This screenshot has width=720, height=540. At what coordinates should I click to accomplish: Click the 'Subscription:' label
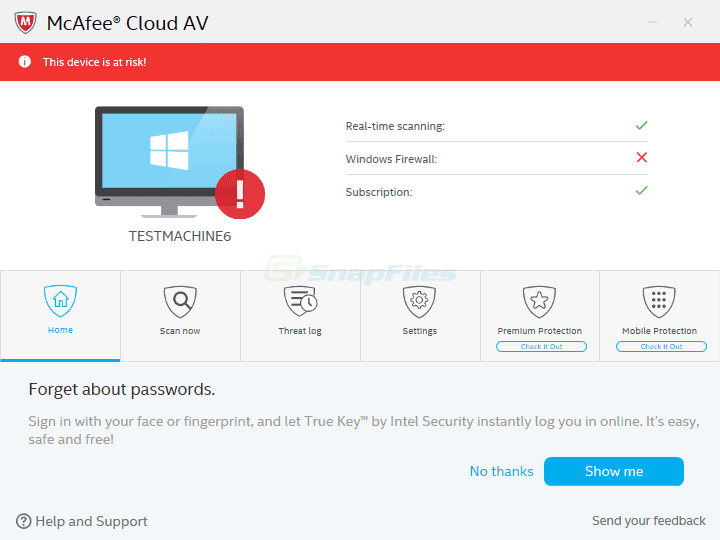point(379,192)
